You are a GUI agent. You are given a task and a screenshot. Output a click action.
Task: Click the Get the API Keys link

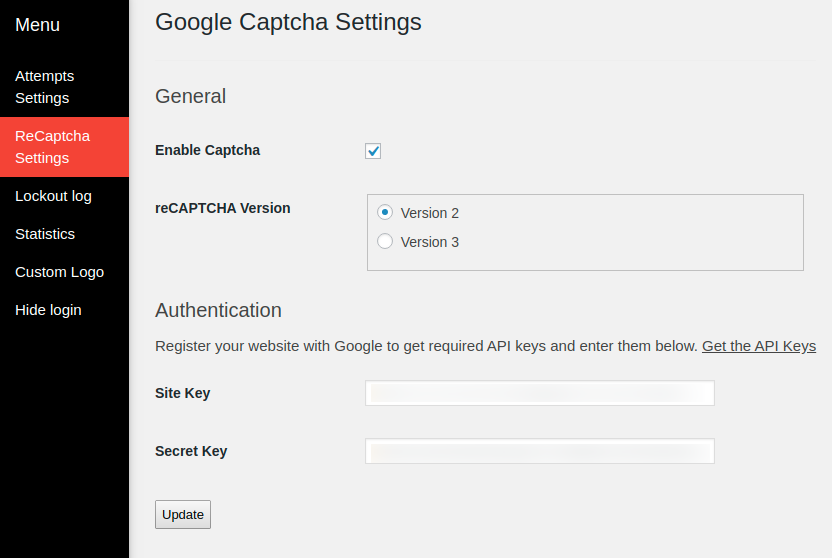[759, 346]
